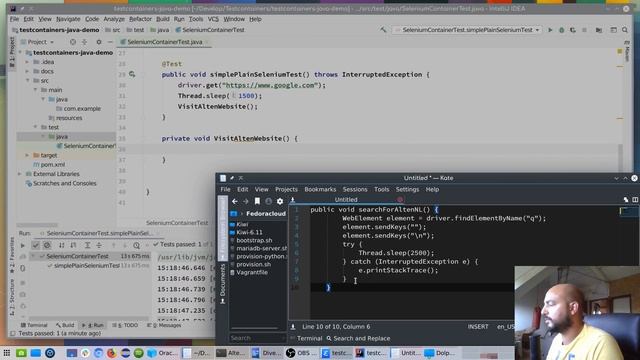
Task: Collapse the main folder in tree
Action: click(x=36, y=90)
